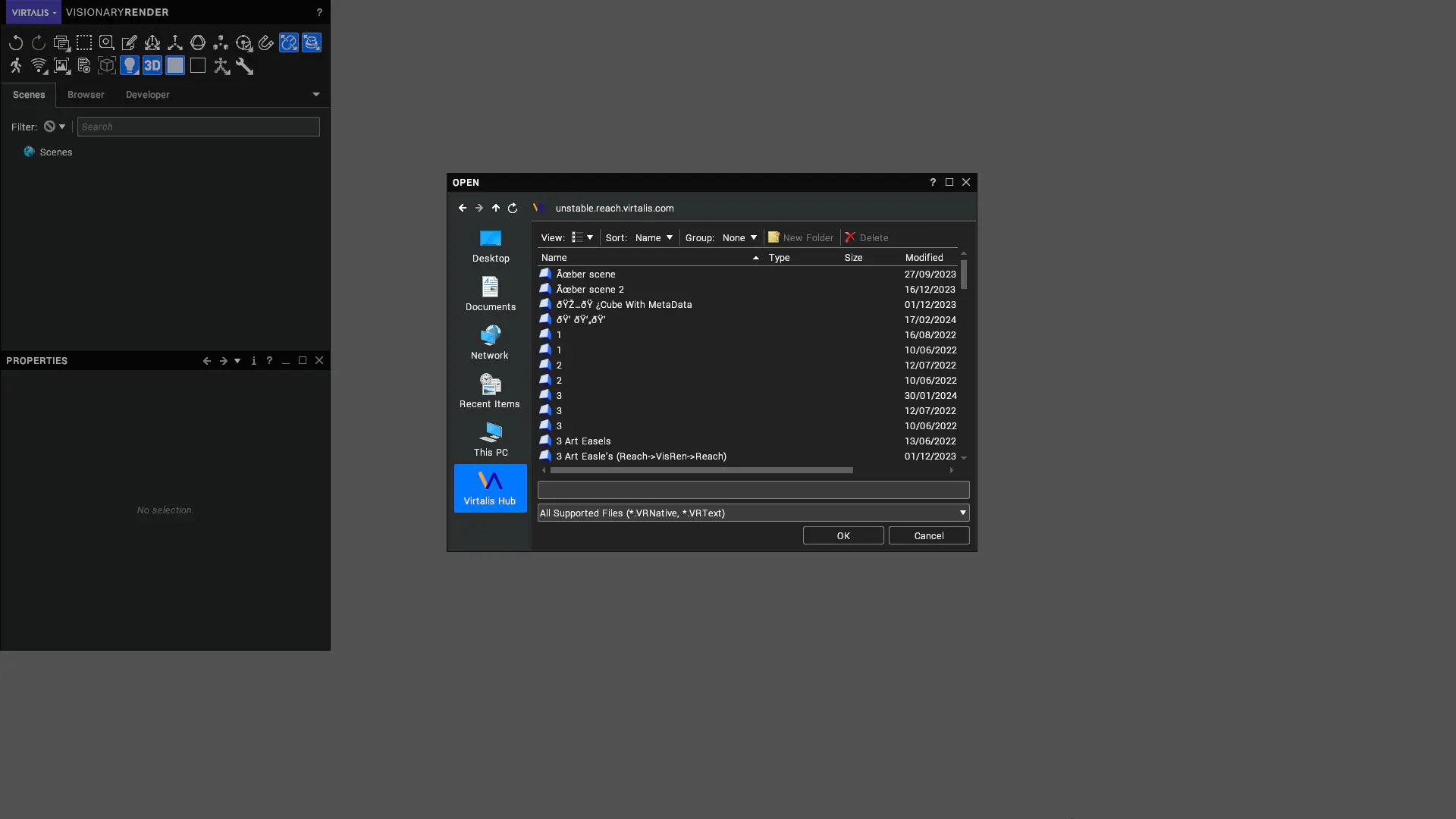Screen dimensions: 1456x819
Task: Click the tape measure tool icon
Action: click(x=107, y=43)
